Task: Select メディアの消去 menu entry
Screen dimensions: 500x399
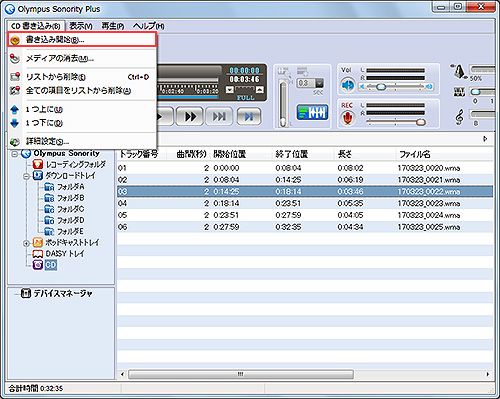Action: 82,59
